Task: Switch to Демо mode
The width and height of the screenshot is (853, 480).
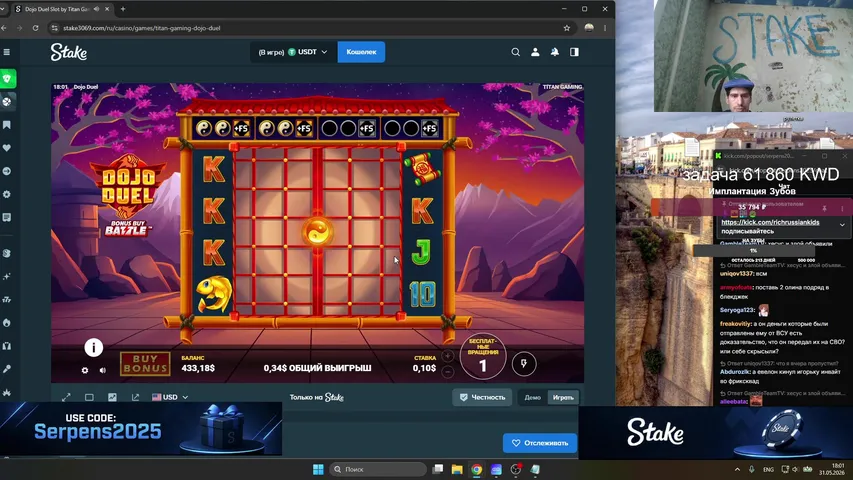Action: [533, 397]
